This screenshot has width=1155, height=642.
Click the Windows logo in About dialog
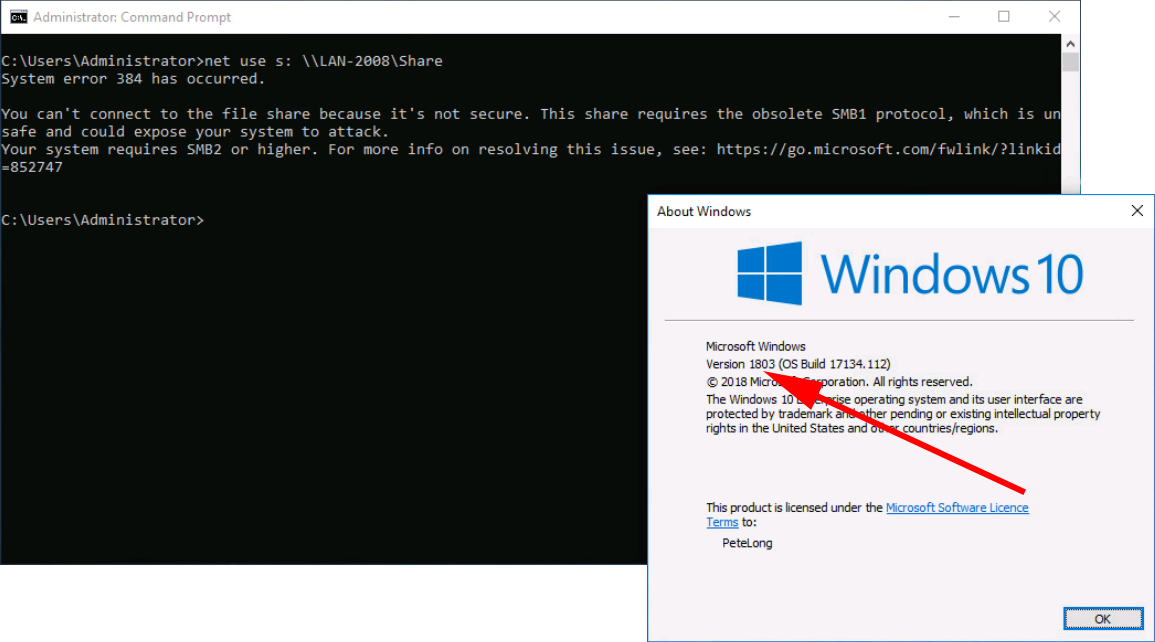pos(769,273)
